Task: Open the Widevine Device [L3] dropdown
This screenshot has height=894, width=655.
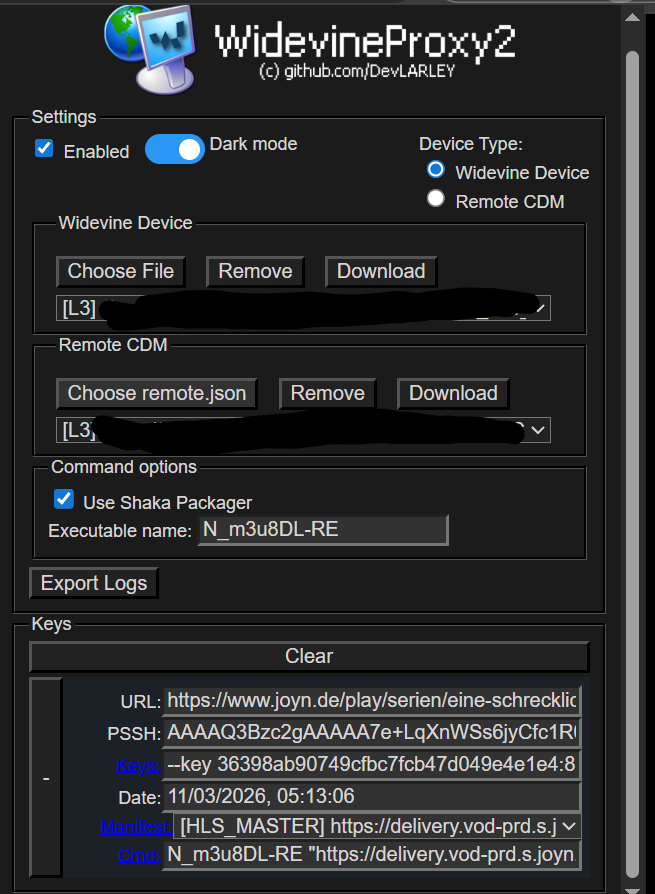Action: [303, 308]
